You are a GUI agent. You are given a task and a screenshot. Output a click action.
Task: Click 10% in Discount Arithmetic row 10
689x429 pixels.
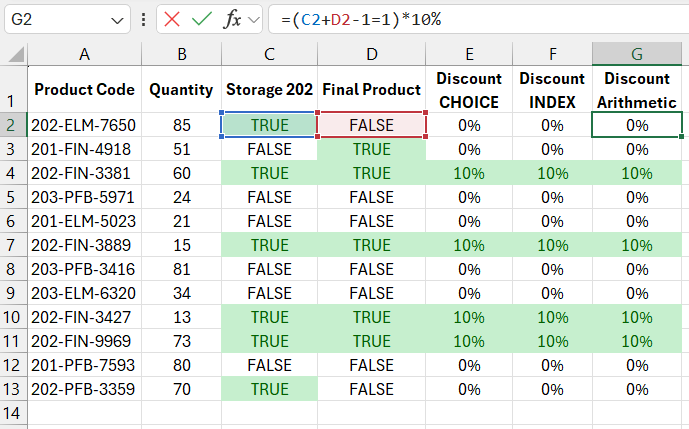[637, 317]
